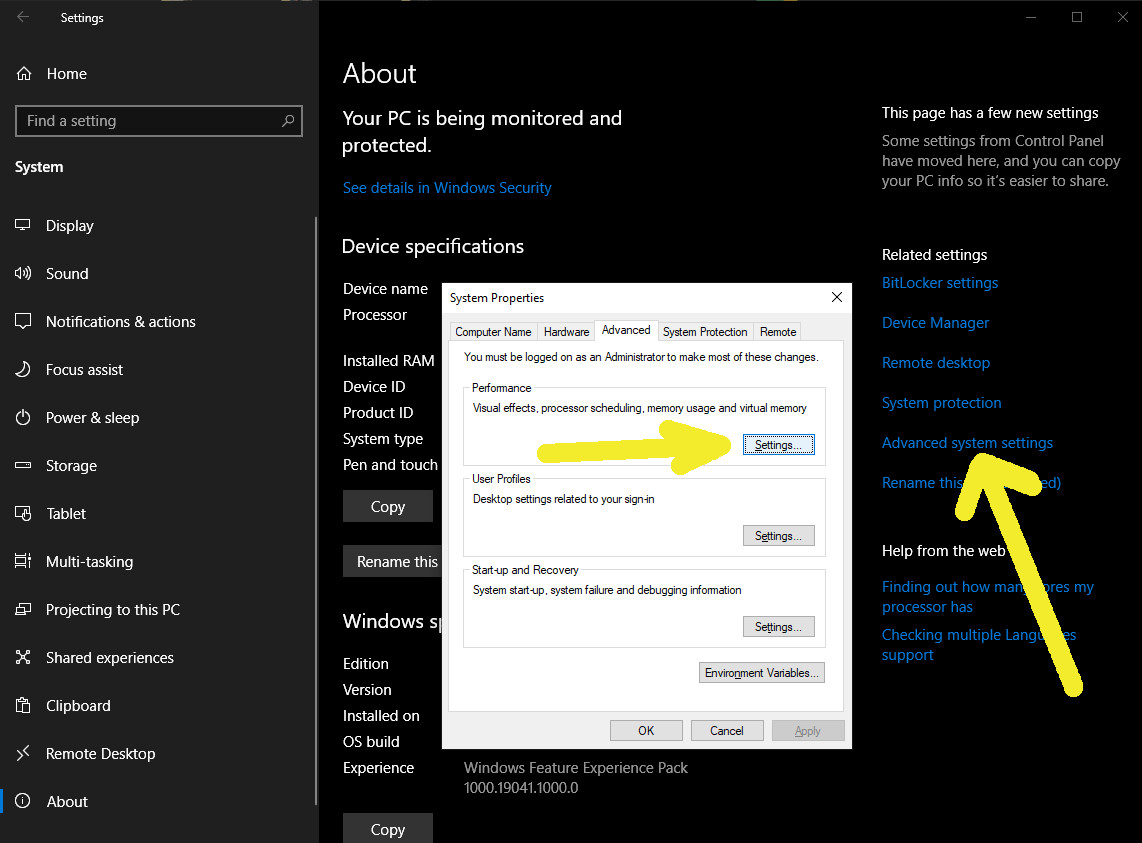Viewport: 1142px width, 843px height.
Task: Select the Advanced tab
Action: (x=626, y=330)
